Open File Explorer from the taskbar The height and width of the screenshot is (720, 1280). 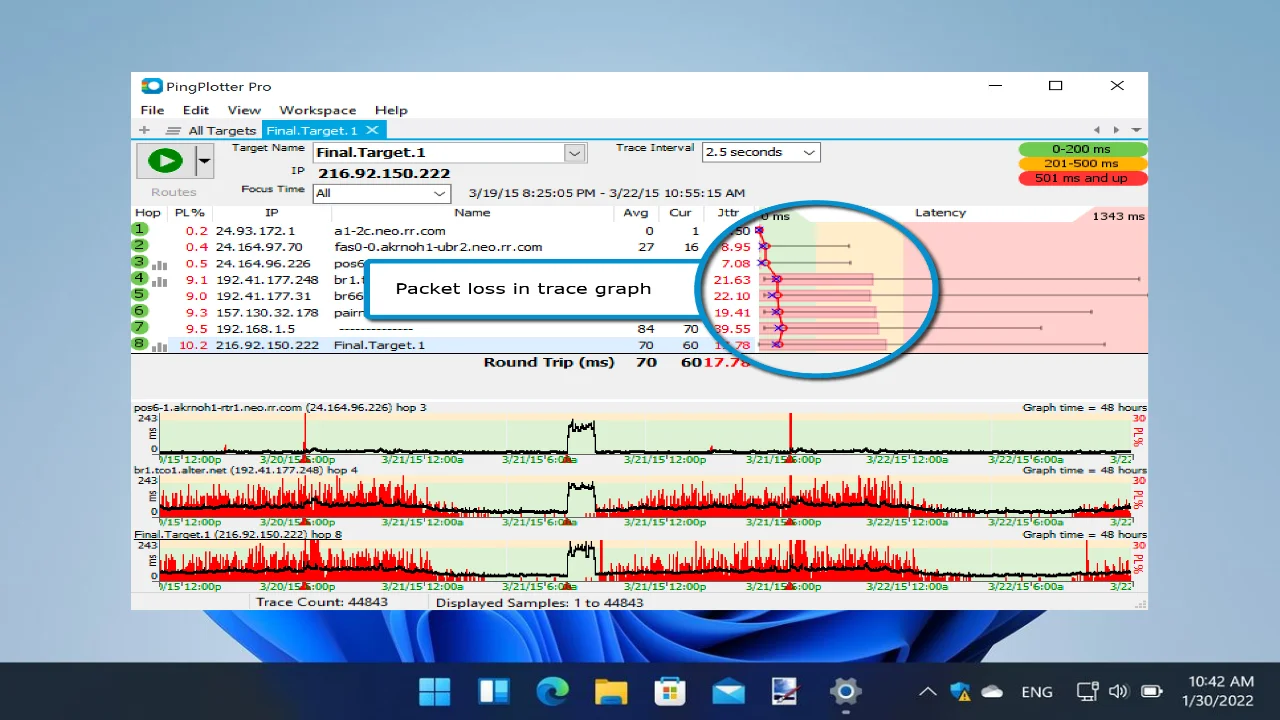point(611,691)
